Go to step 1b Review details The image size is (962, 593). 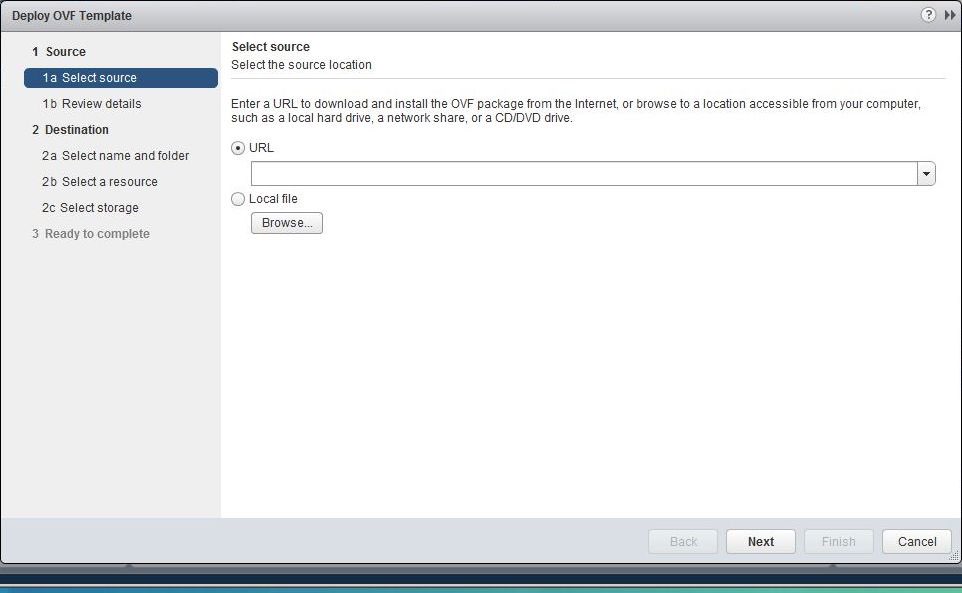[x=92, y=104]
